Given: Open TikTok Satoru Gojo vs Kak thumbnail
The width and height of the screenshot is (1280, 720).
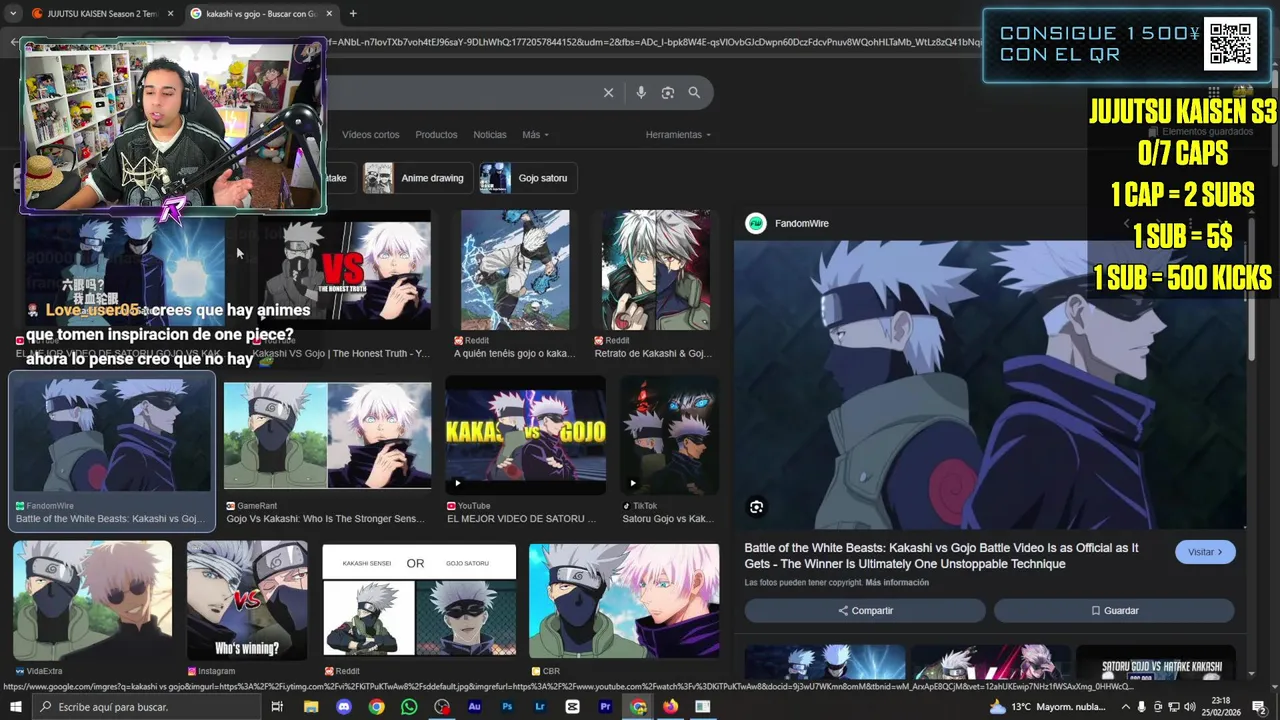Looking at the screenshot, I should click(x=669, y=435).
